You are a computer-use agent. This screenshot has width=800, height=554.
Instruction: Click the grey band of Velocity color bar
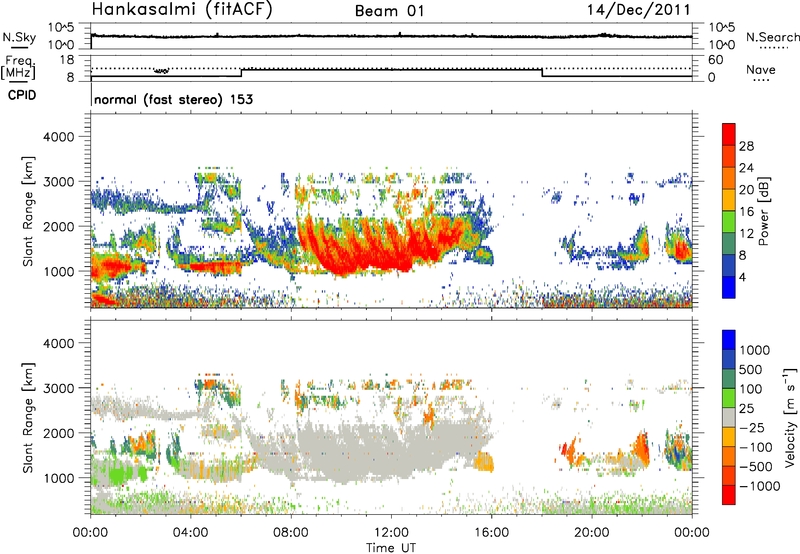(729, 417)
